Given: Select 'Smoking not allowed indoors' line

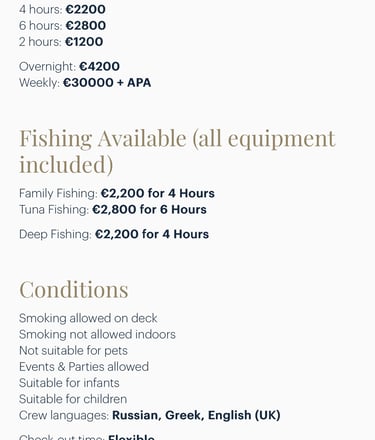Looking at the screenshot, I should (x=97, y=334).
